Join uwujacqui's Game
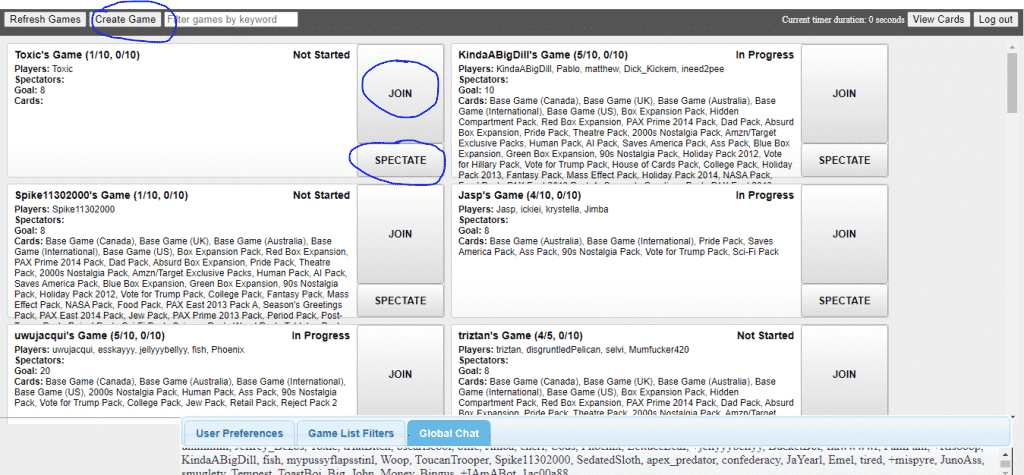This screenshot has height=475, width=1024. pyautogui.click(x=400, y=374)
